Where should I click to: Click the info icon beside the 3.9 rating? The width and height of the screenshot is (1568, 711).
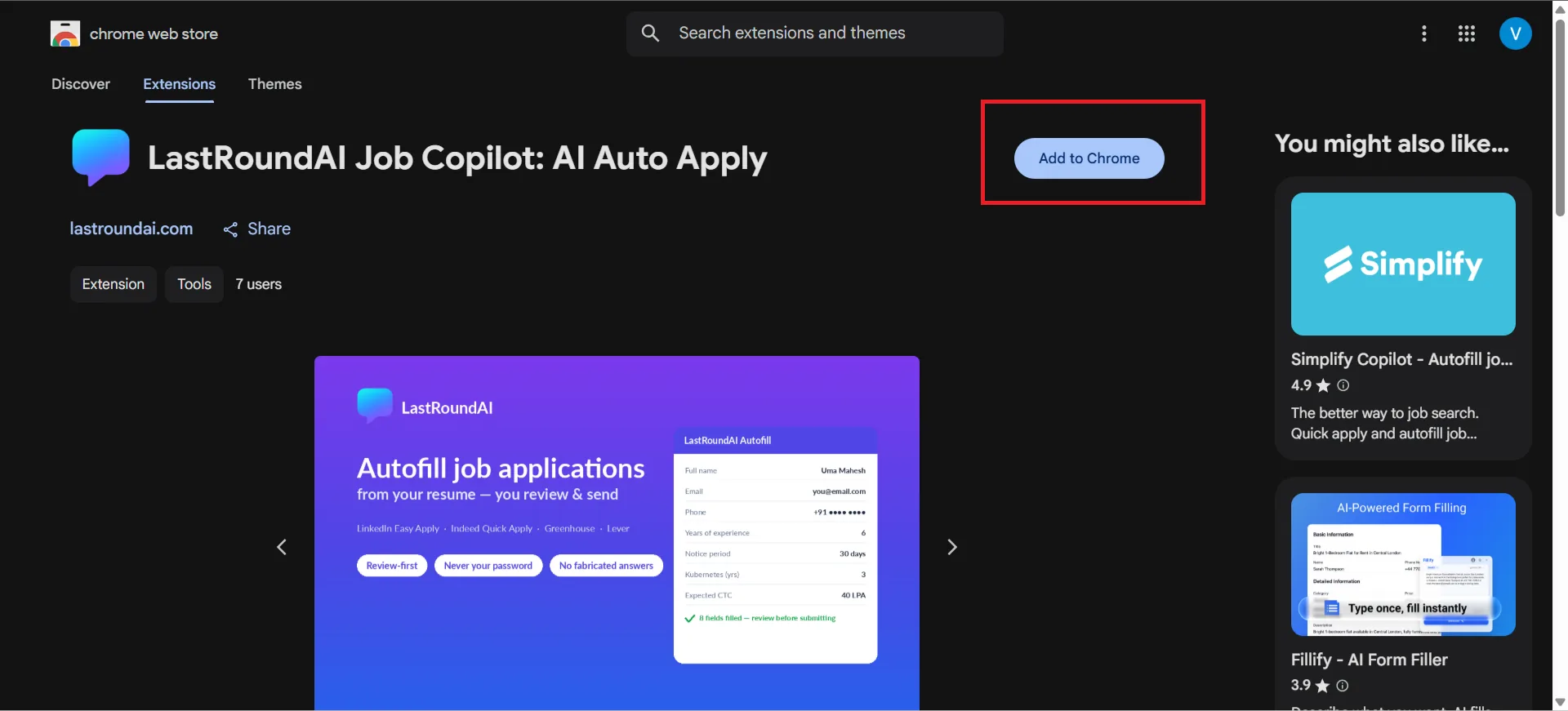click(x=1343, y=686)
